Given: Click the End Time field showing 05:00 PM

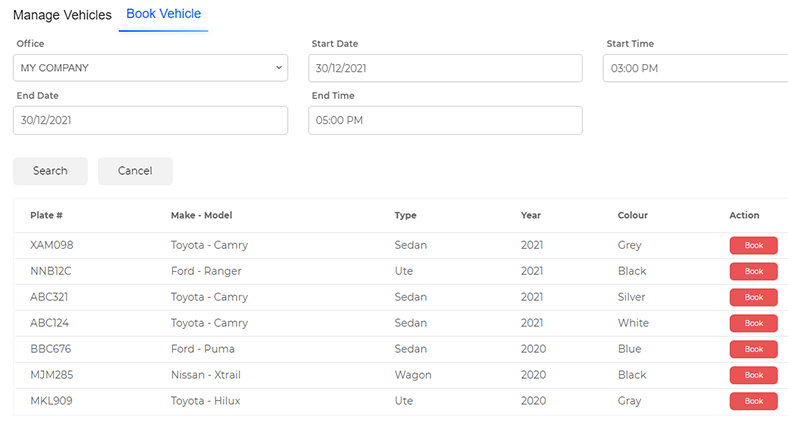Looking at the screenshot, I should pyautogui.click(x=445, y=120).
